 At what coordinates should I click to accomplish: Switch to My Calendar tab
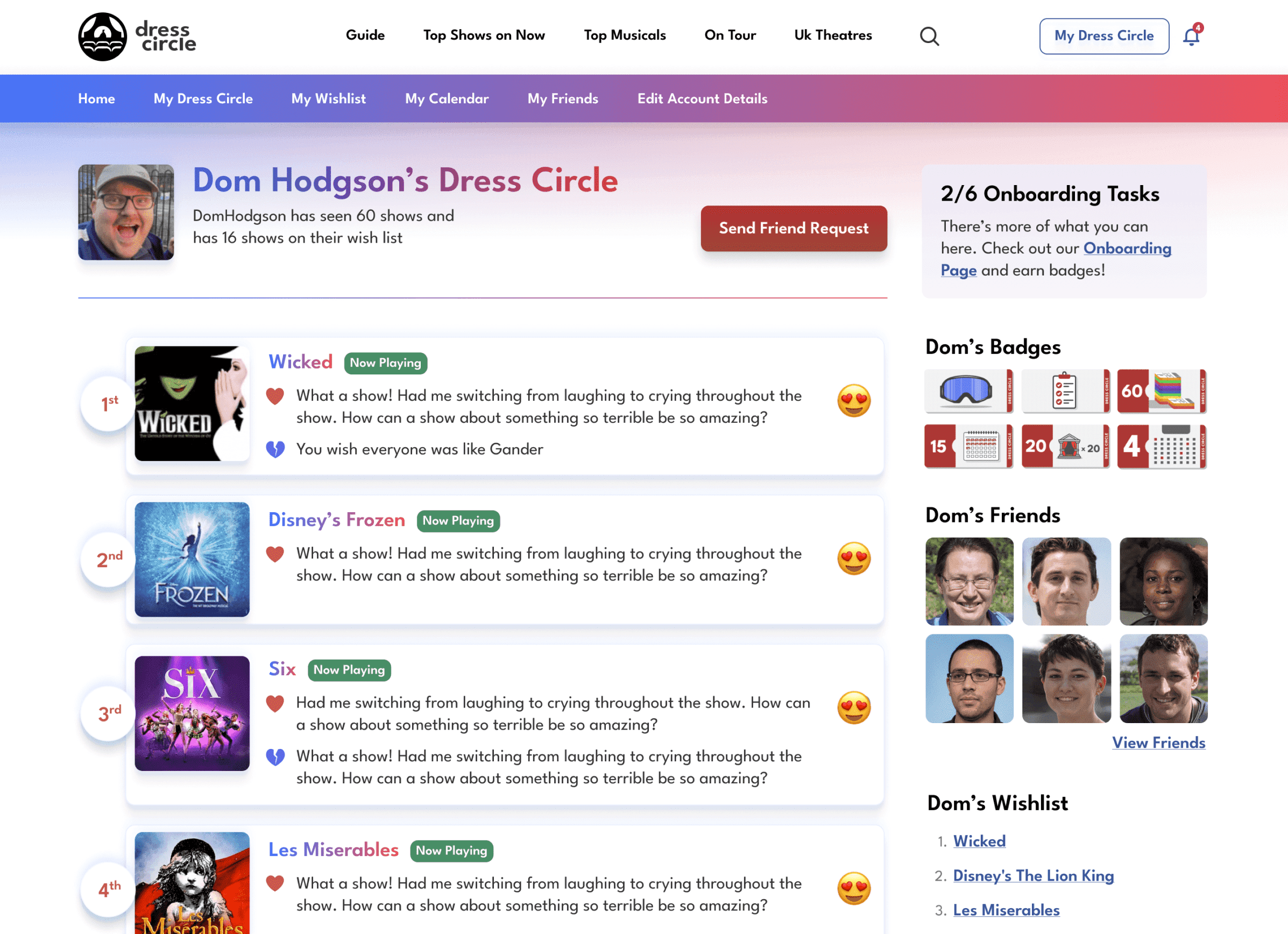447,99
